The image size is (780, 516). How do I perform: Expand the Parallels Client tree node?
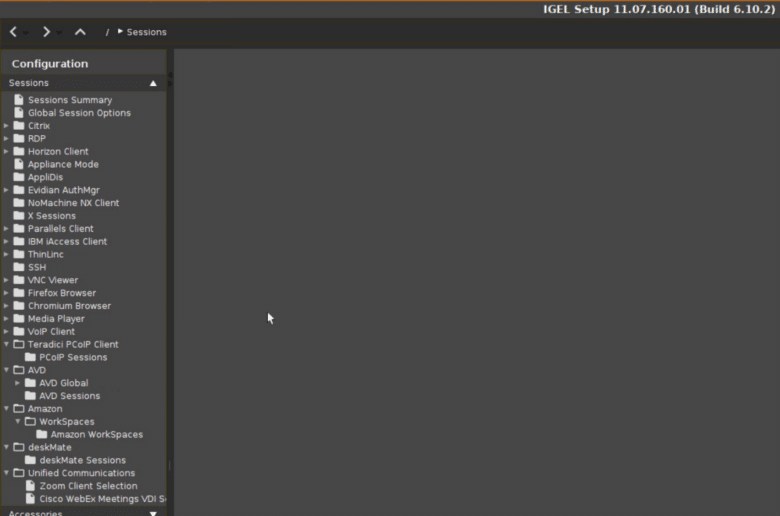(6, 228)
